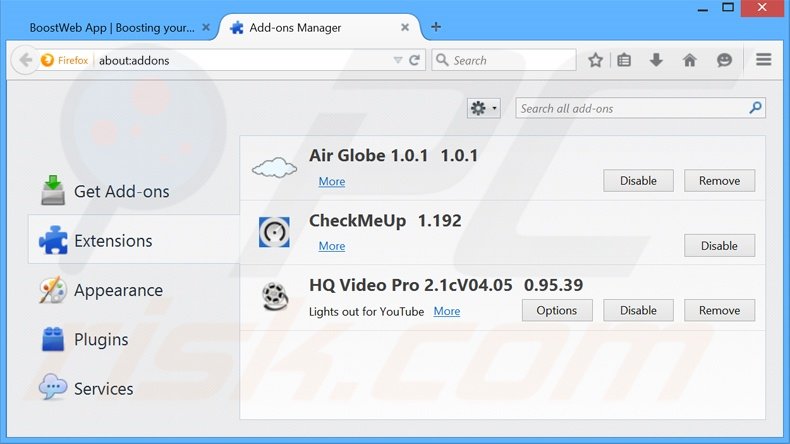Disable the CheckMeUp extension

tap(719, 246)
